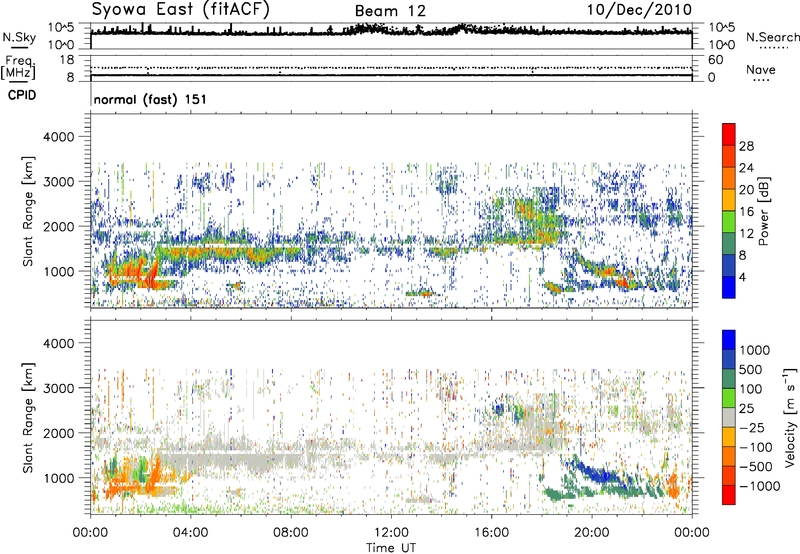Click the 'Velocity [m s-1]' colorbar label
The height and width of the screenshot is (554, 800).
790,417
